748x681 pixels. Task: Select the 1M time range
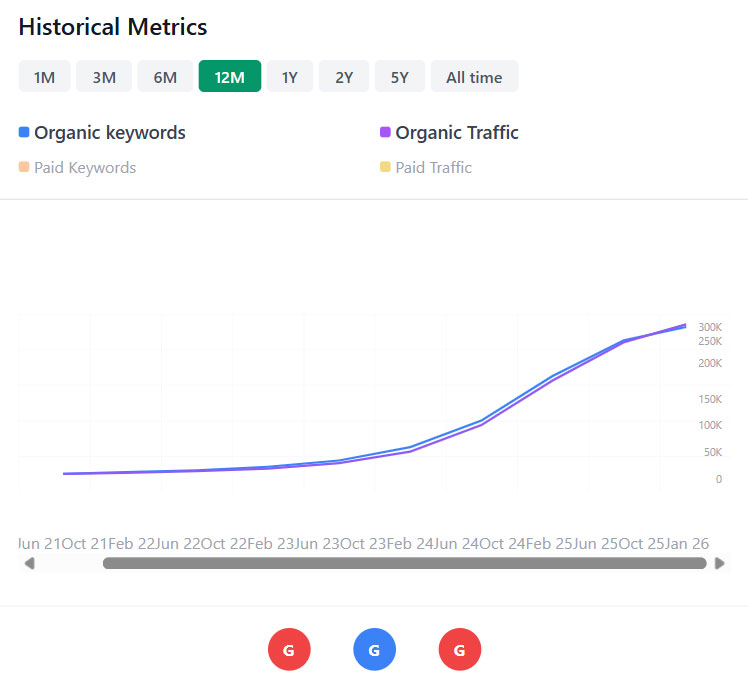[44, 77]
